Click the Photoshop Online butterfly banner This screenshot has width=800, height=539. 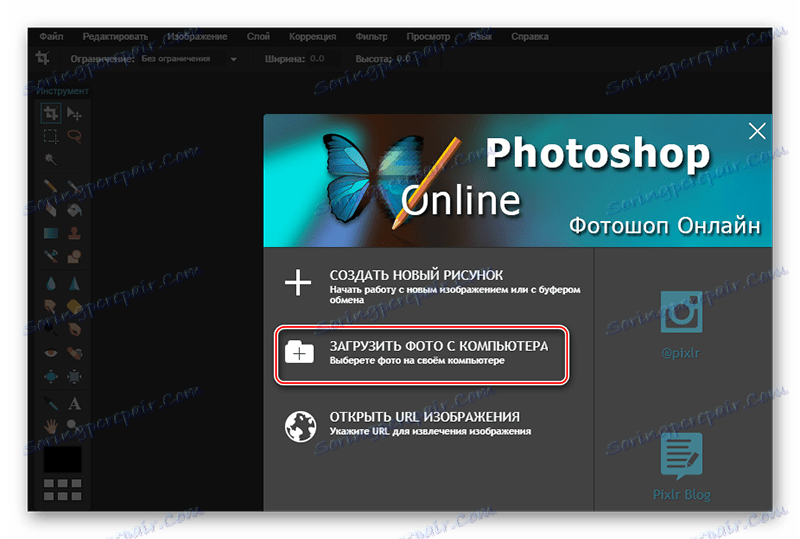click(x=518, y=181)
